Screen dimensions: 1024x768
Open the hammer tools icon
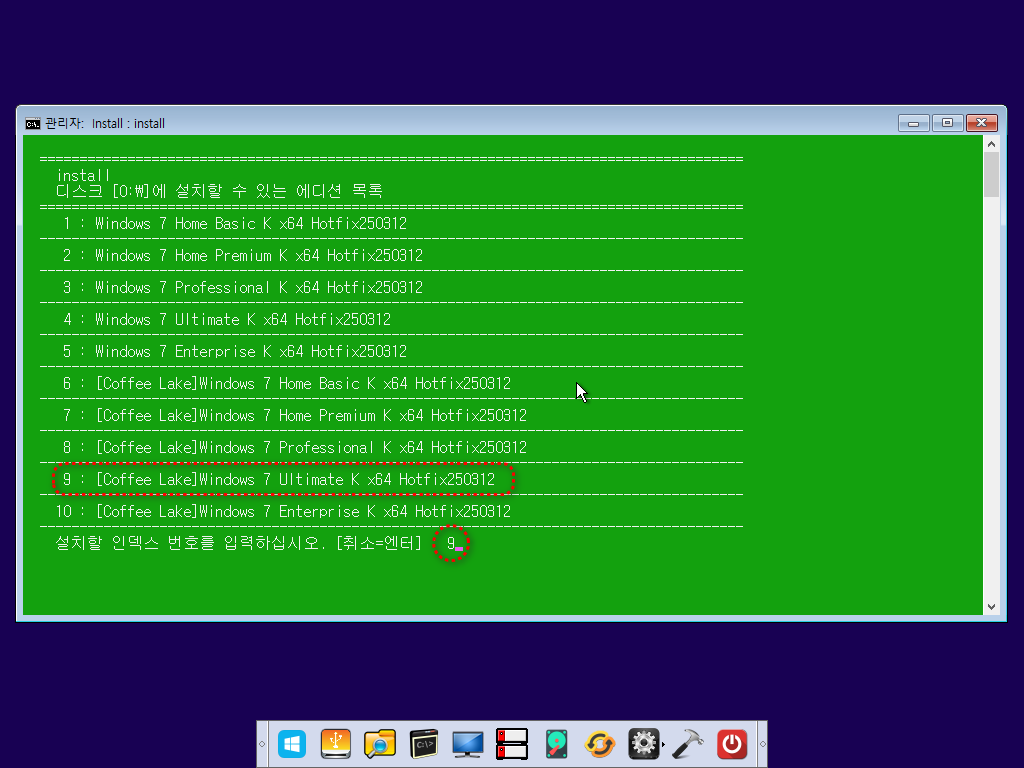pos(688,744)
